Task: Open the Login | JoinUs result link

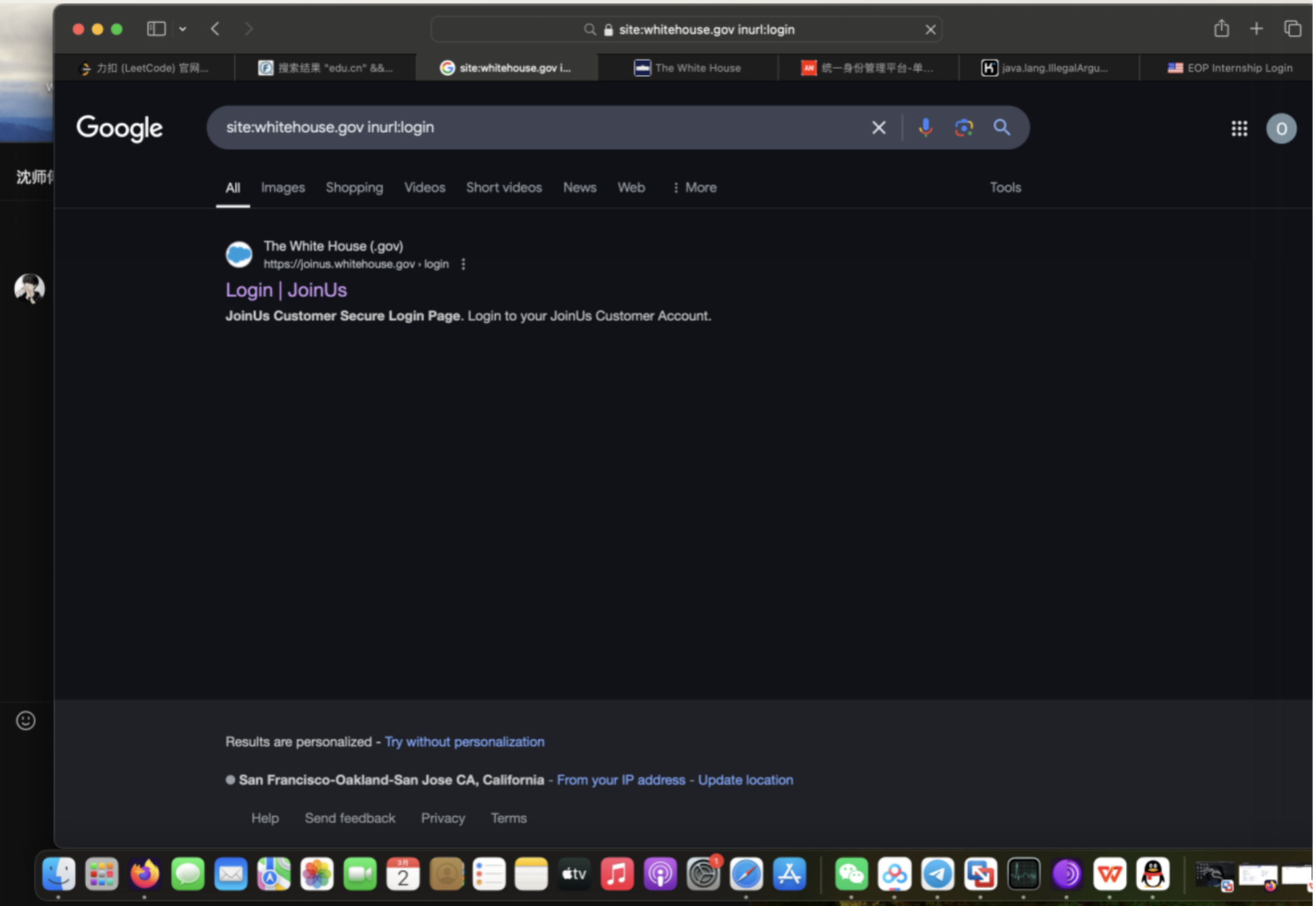Action: 286,290
